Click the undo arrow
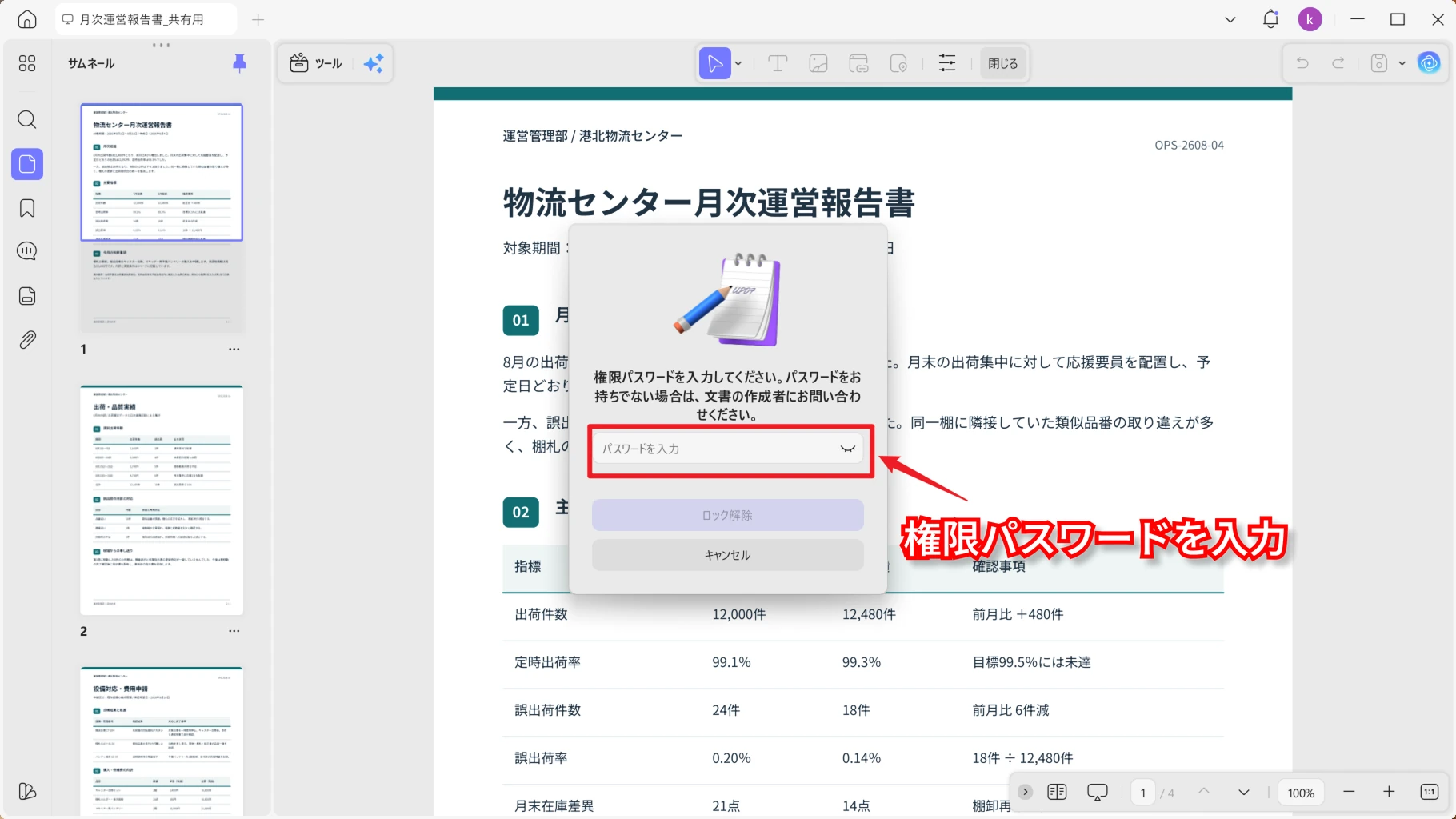The width and height of the screenshot is (1456, 819). pos(1302,63)
